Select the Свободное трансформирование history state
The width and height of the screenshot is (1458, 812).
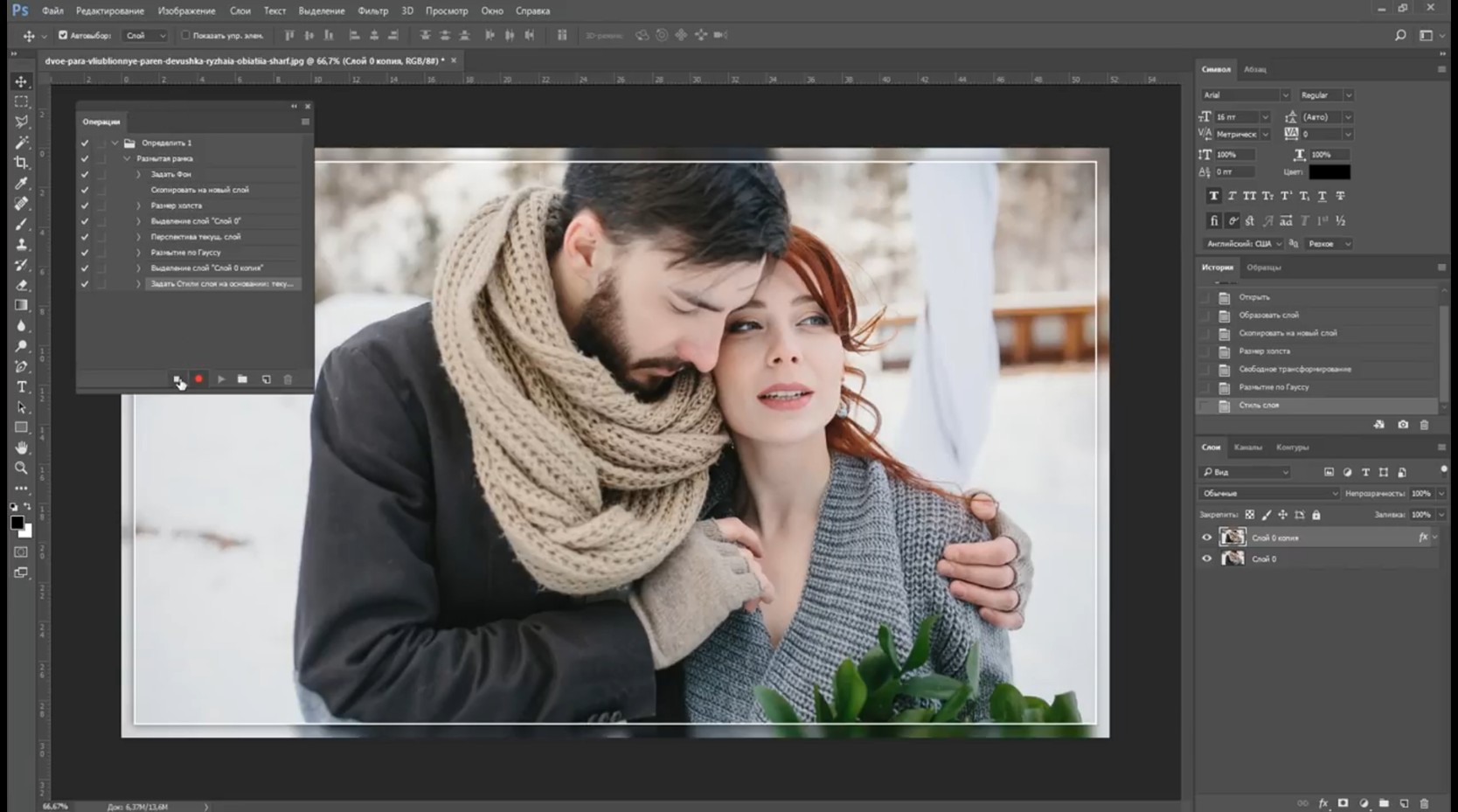pyautogui.click(x=1318, y=369)
